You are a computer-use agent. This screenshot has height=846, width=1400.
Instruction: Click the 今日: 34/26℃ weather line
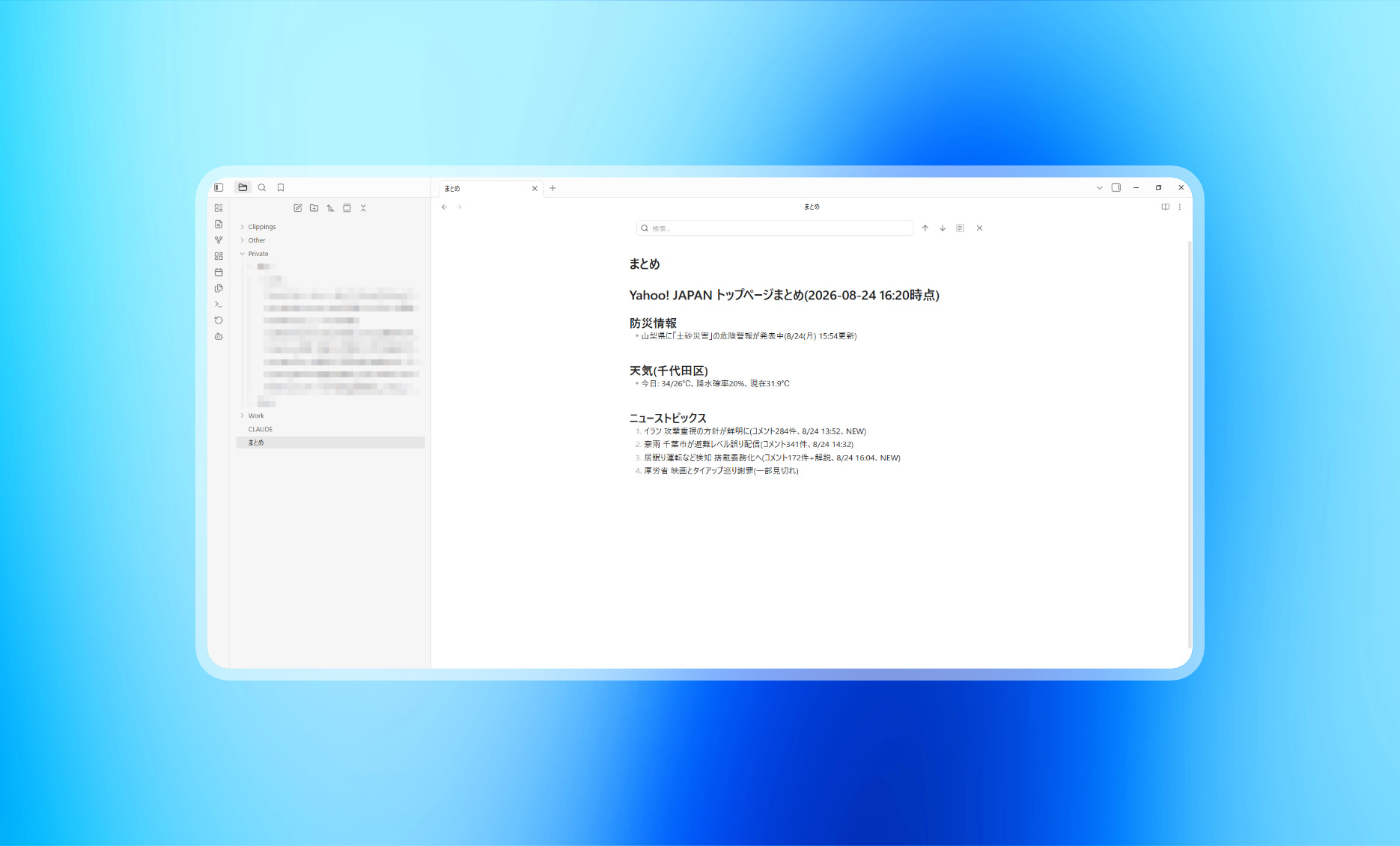click(x=715, y=384)
